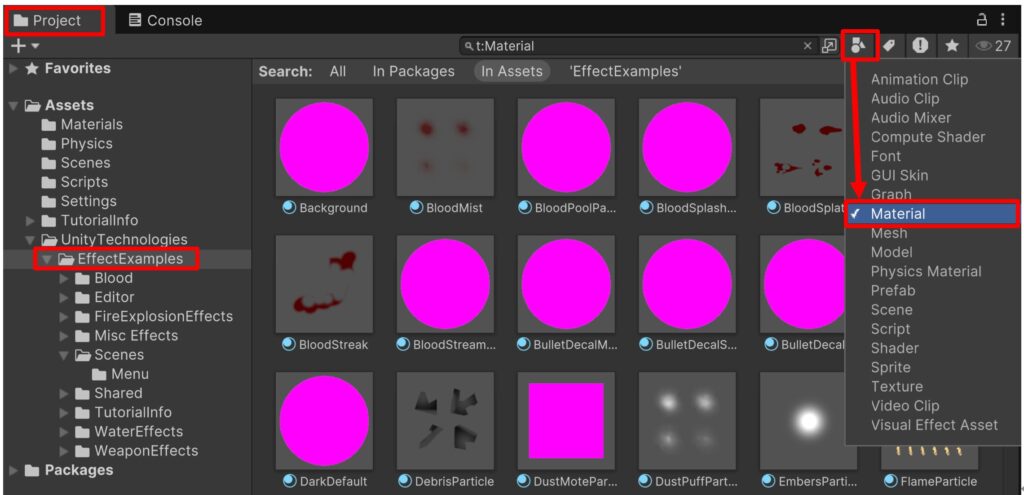Click the Search by Label tag icon
Screen dimensions: 1024x495
[x=889, y=45]
